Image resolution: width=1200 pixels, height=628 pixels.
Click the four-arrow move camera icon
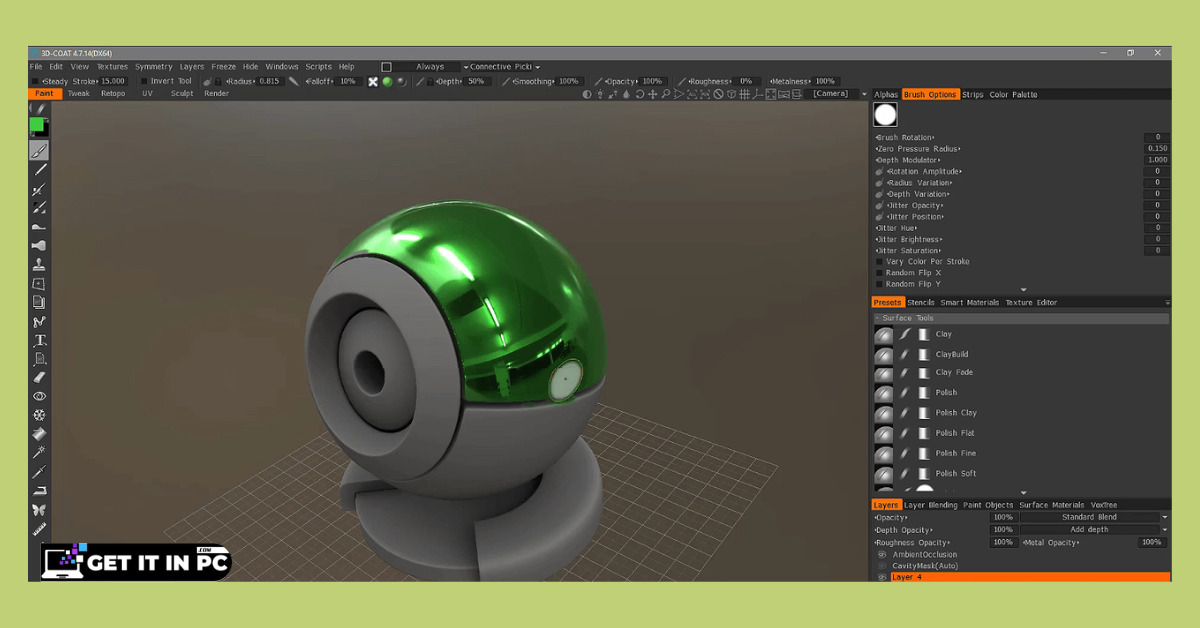652,94
